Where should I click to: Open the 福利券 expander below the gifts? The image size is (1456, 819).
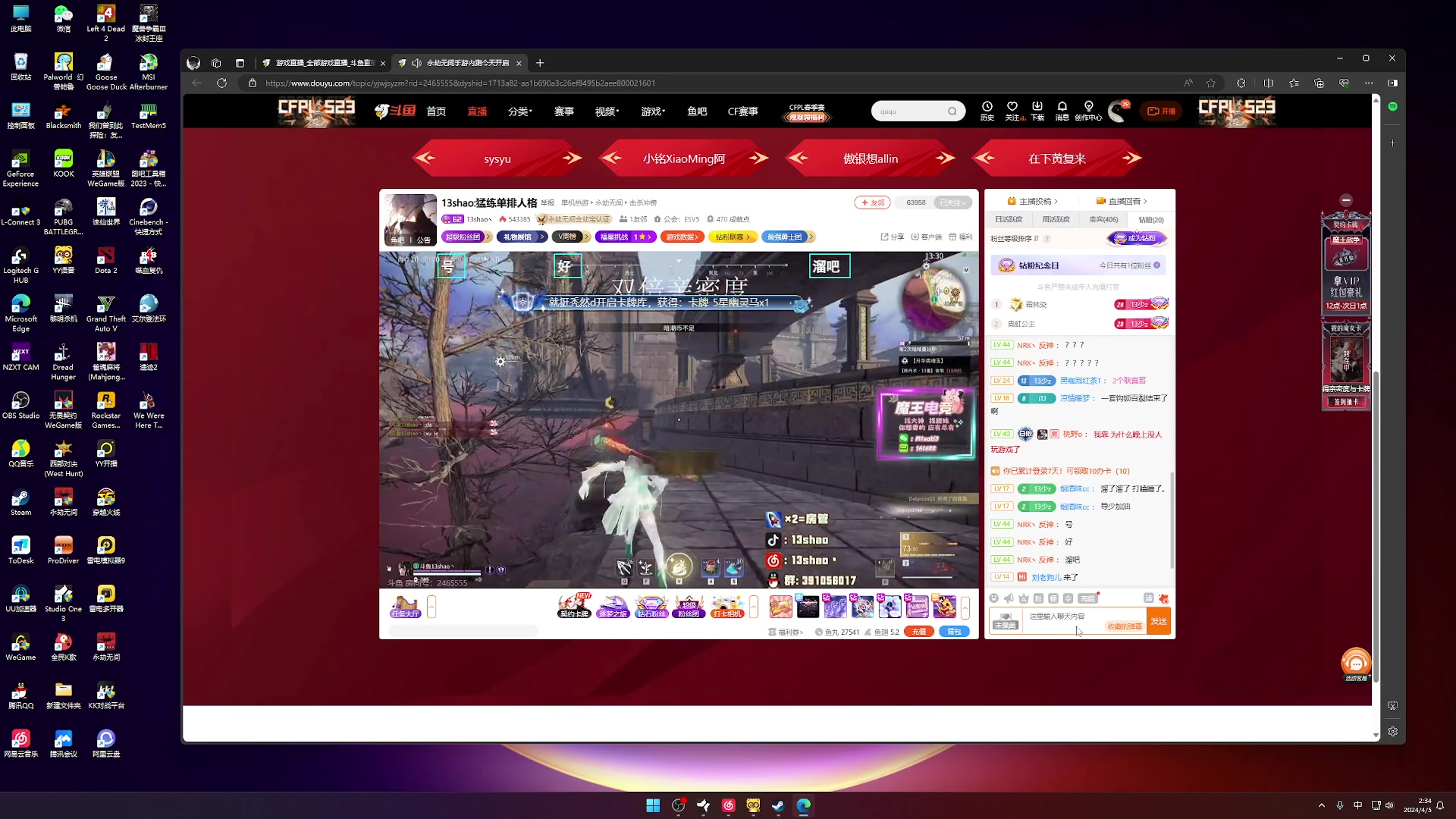click(x=786, y=632)
